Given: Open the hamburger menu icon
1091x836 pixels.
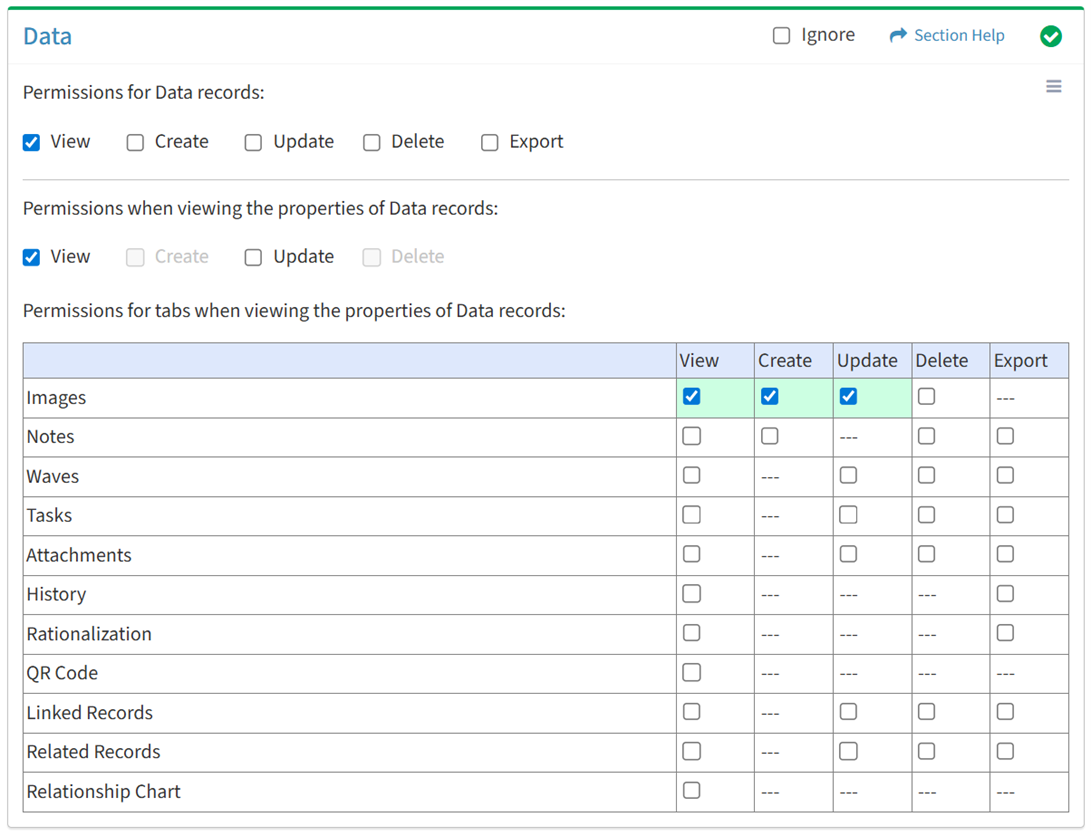Looking at the screenshot, I should click(x=1053, y=87).
